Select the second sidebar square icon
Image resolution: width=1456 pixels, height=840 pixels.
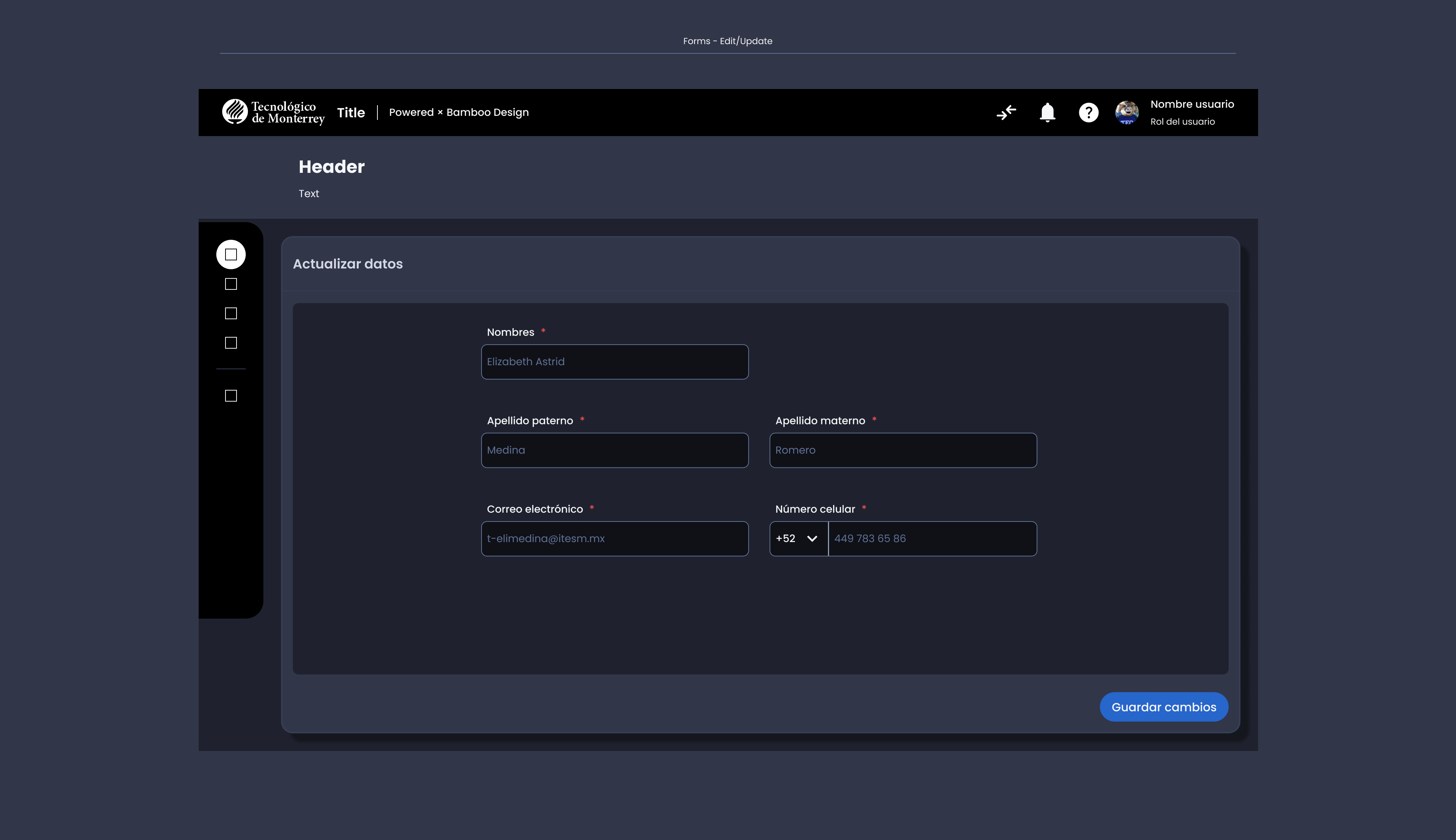(x=231, y=284)
